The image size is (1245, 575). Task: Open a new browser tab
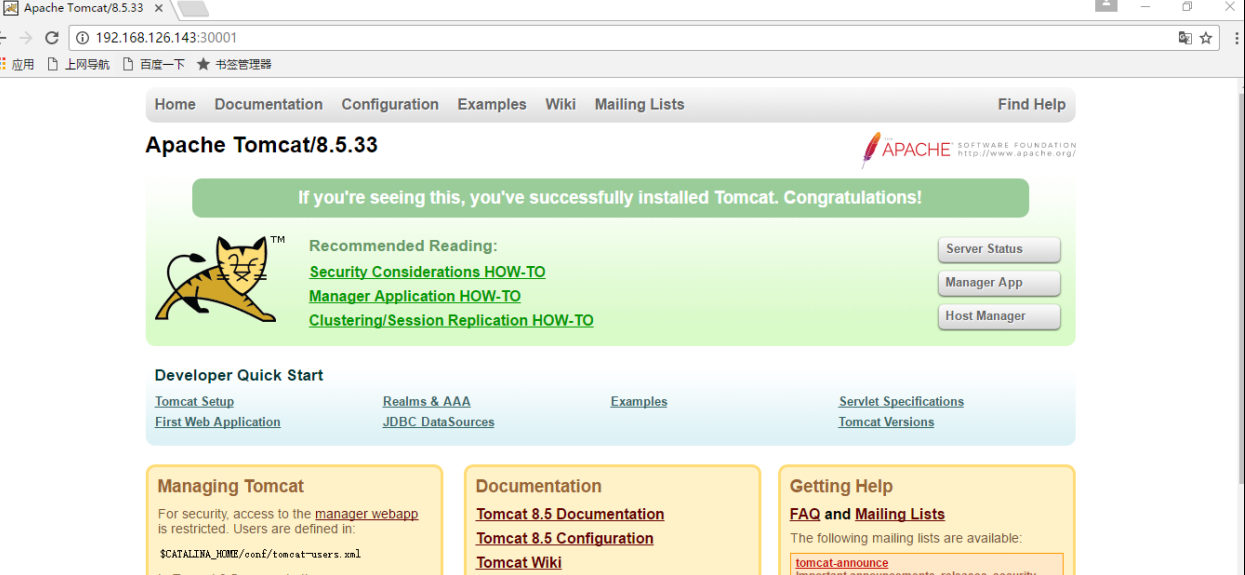point(193,9)
